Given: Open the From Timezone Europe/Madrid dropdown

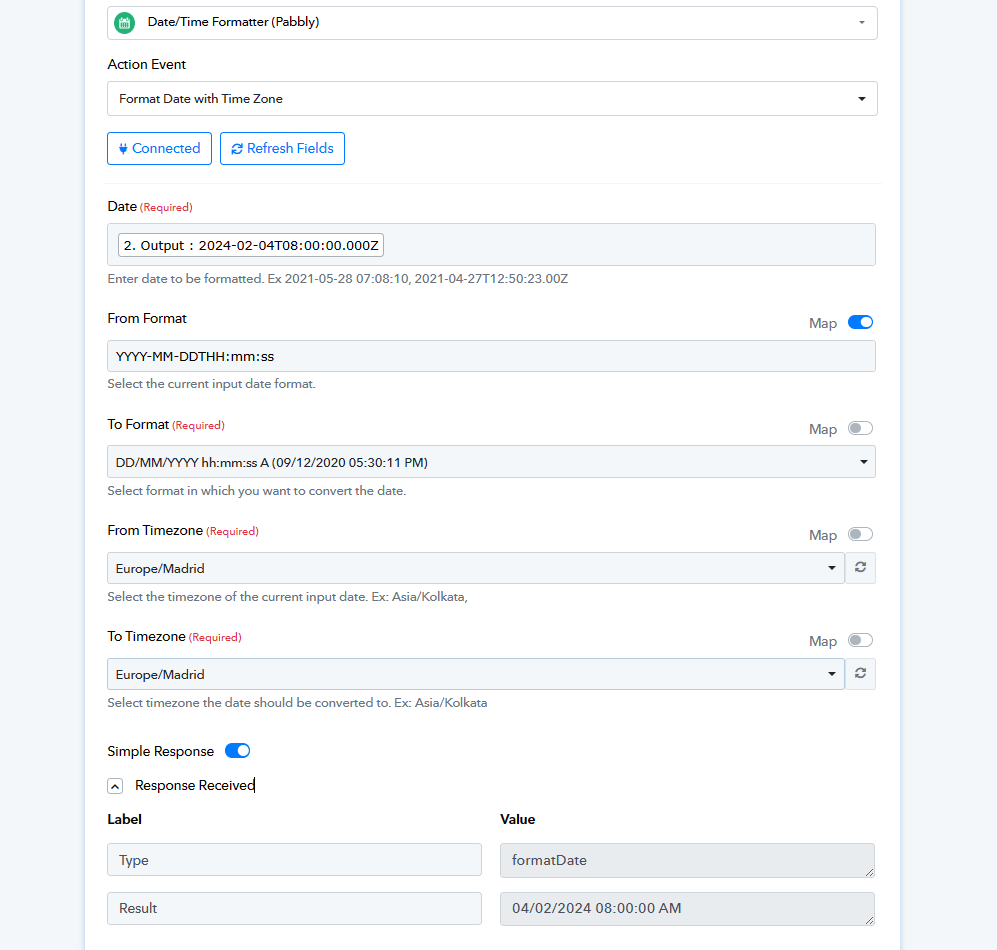Looking at the screenshot, I should coord(476,568).
